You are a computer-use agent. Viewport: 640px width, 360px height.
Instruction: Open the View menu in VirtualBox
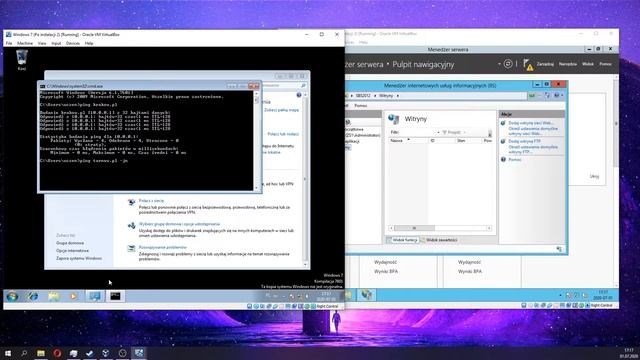pos(42,43)
